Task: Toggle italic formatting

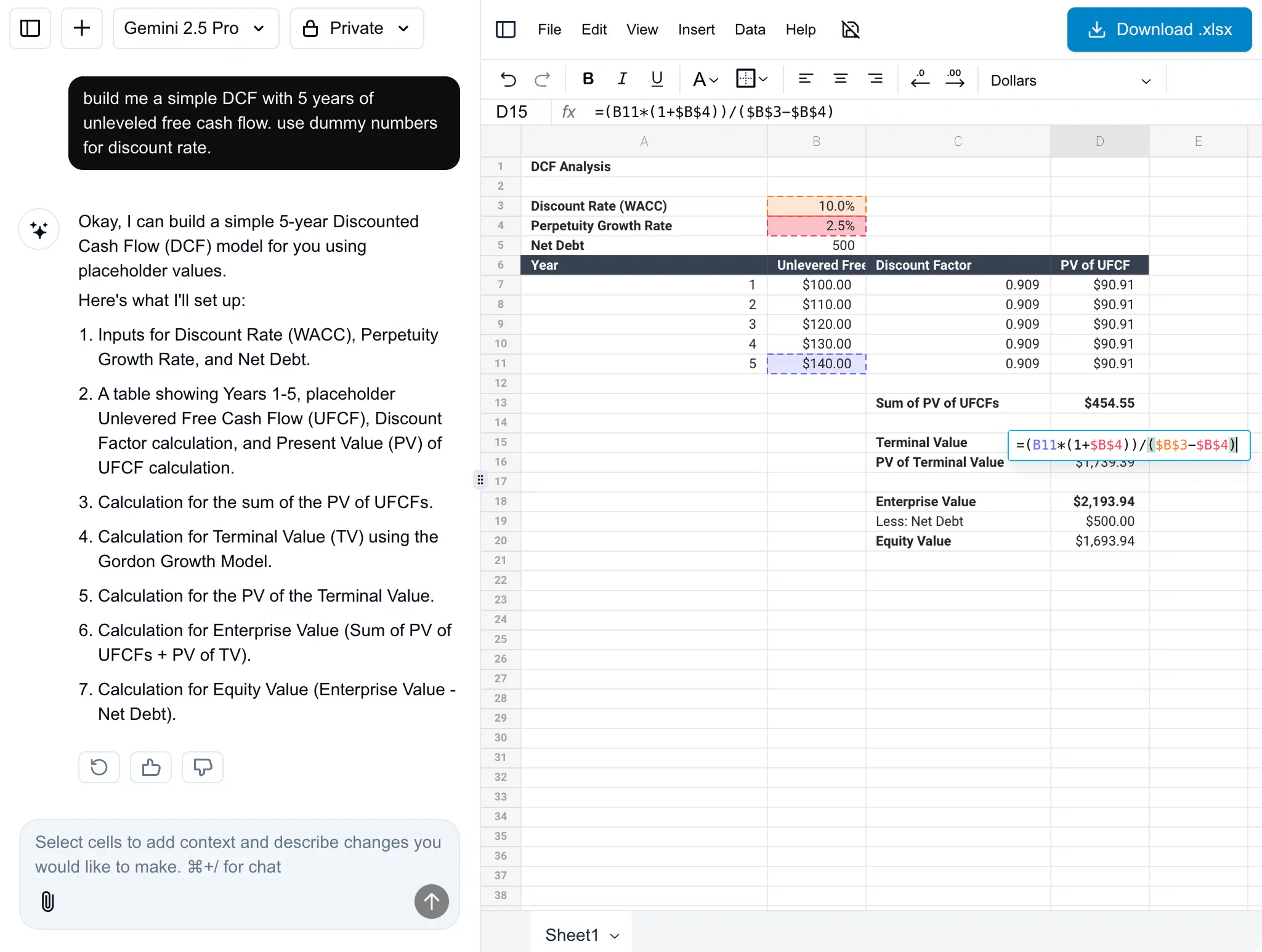Action: (x=622, y=79)
